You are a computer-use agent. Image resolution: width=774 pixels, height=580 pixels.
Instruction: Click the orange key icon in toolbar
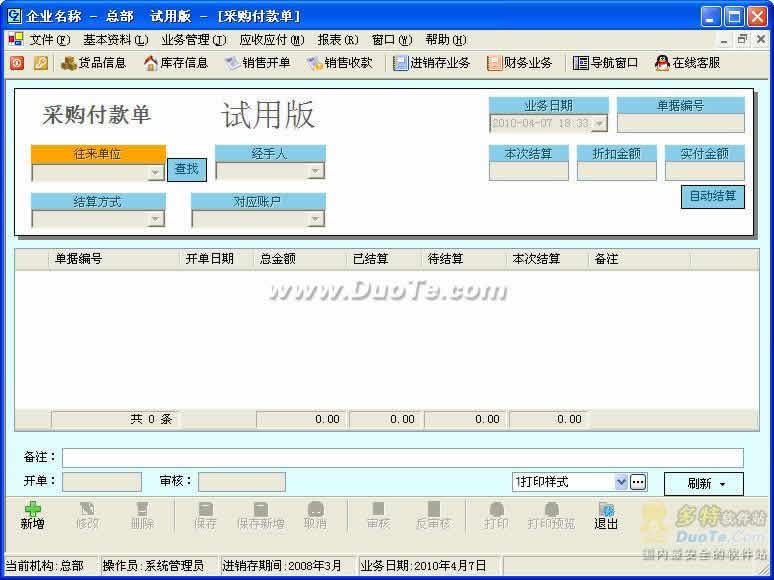[41, 63]
